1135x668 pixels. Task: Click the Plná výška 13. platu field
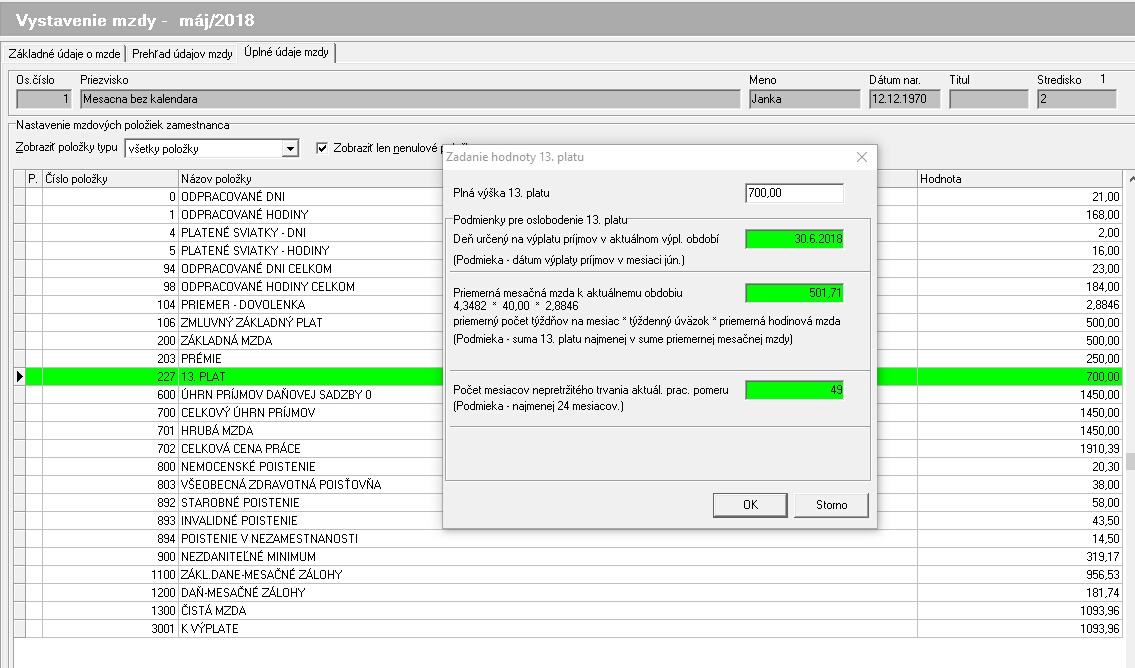coord(794,194)
